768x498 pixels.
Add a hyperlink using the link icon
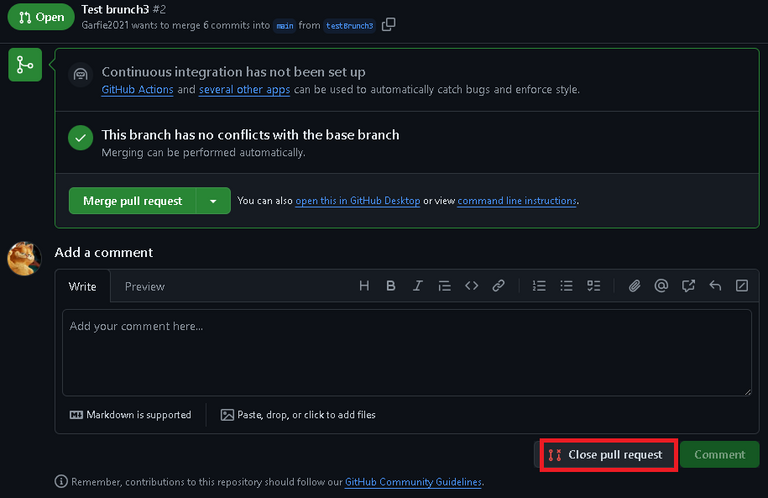[498, 286]
